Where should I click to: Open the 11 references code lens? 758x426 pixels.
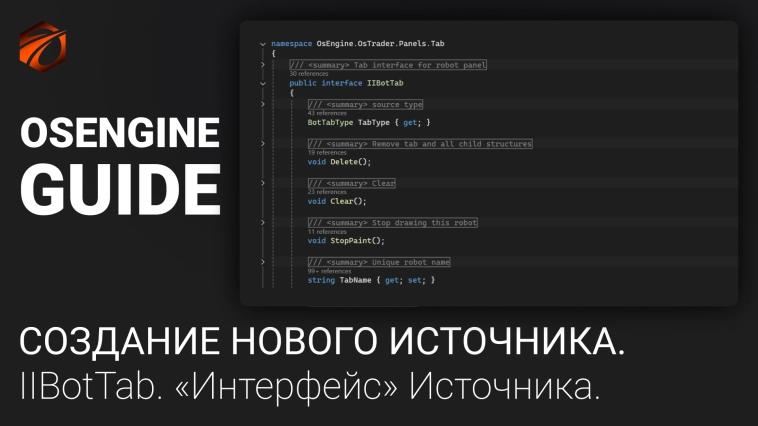(x=327, y=232)
